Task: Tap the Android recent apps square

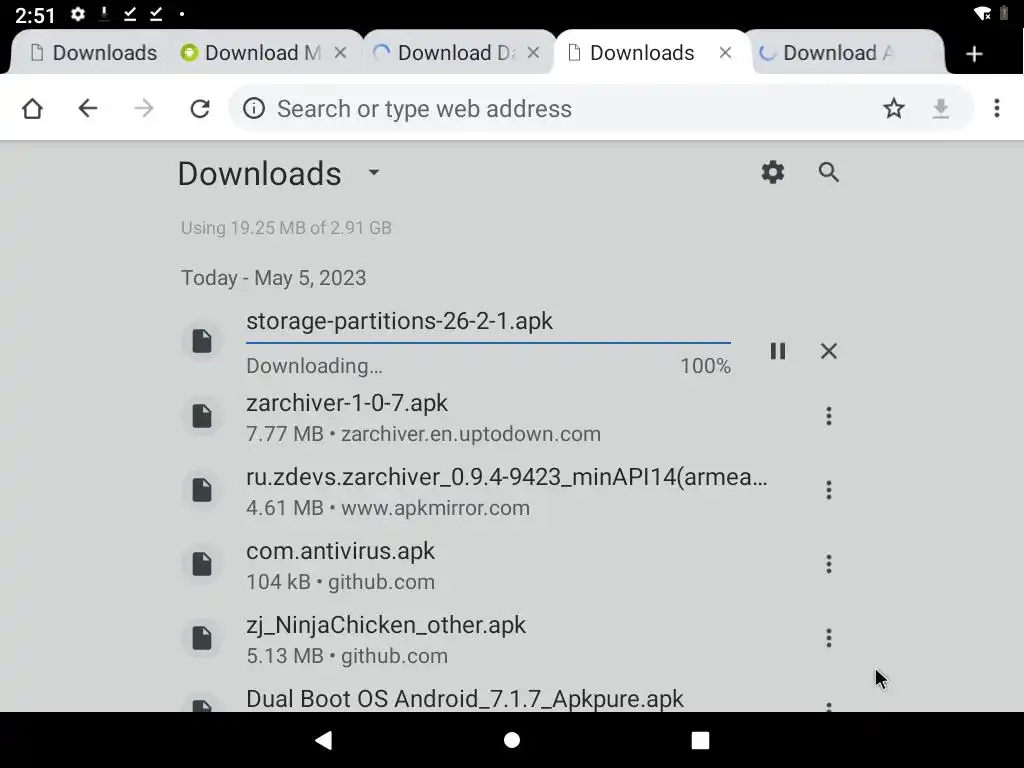Action: [700, 740]
